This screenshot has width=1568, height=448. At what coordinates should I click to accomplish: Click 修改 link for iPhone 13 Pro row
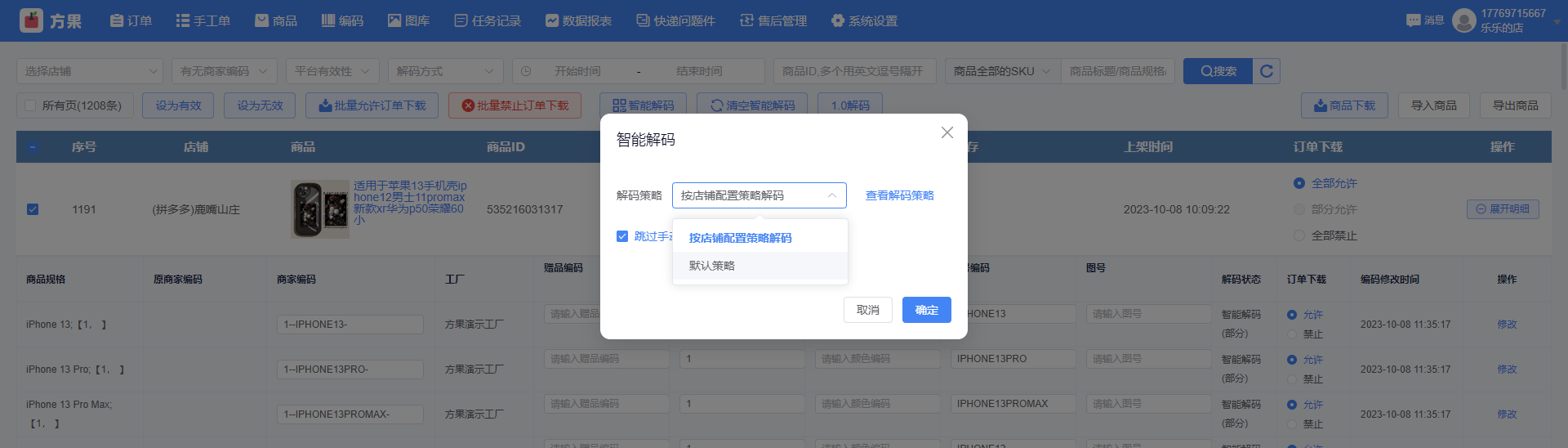1507,370
